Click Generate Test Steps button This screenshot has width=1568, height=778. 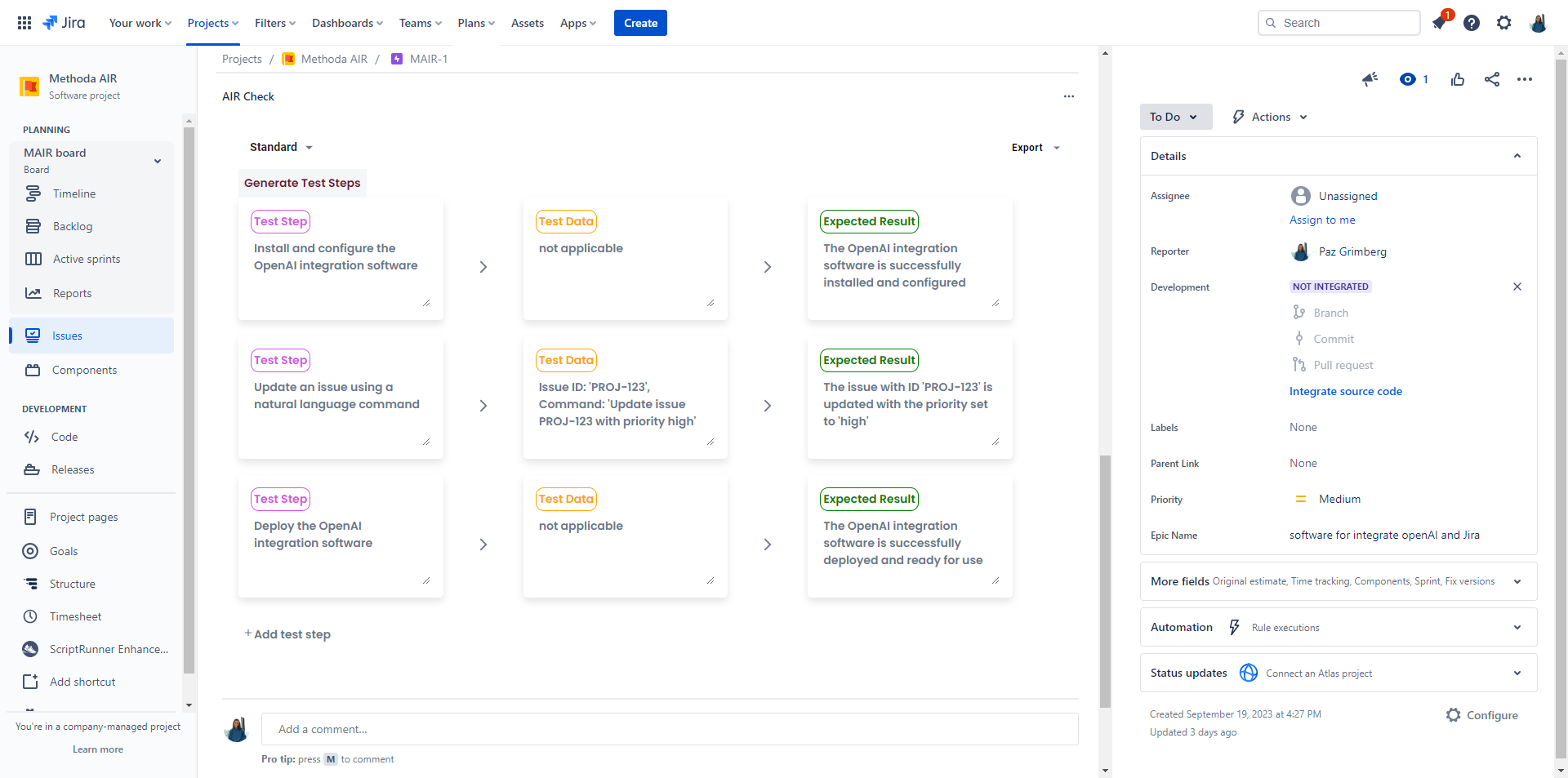pos(302,183)
